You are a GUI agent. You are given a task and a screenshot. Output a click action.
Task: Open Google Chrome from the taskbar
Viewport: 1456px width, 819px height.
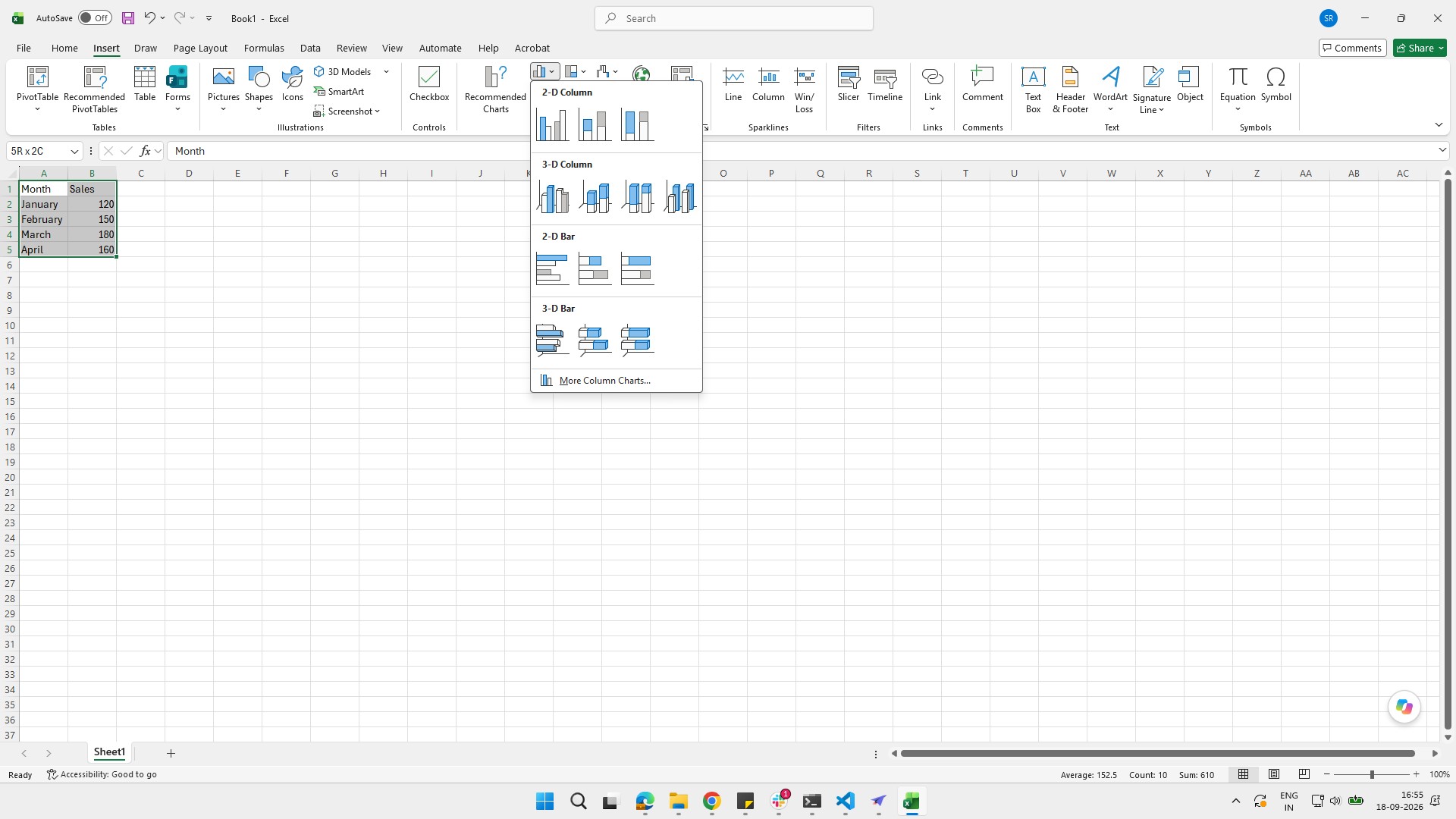[711, 802]
